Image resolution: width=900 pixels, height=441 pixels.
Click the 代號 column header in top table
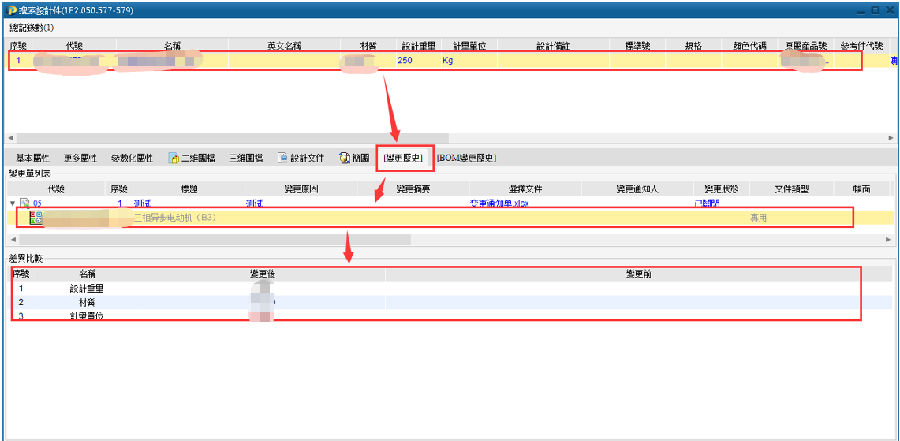[75, 45]
